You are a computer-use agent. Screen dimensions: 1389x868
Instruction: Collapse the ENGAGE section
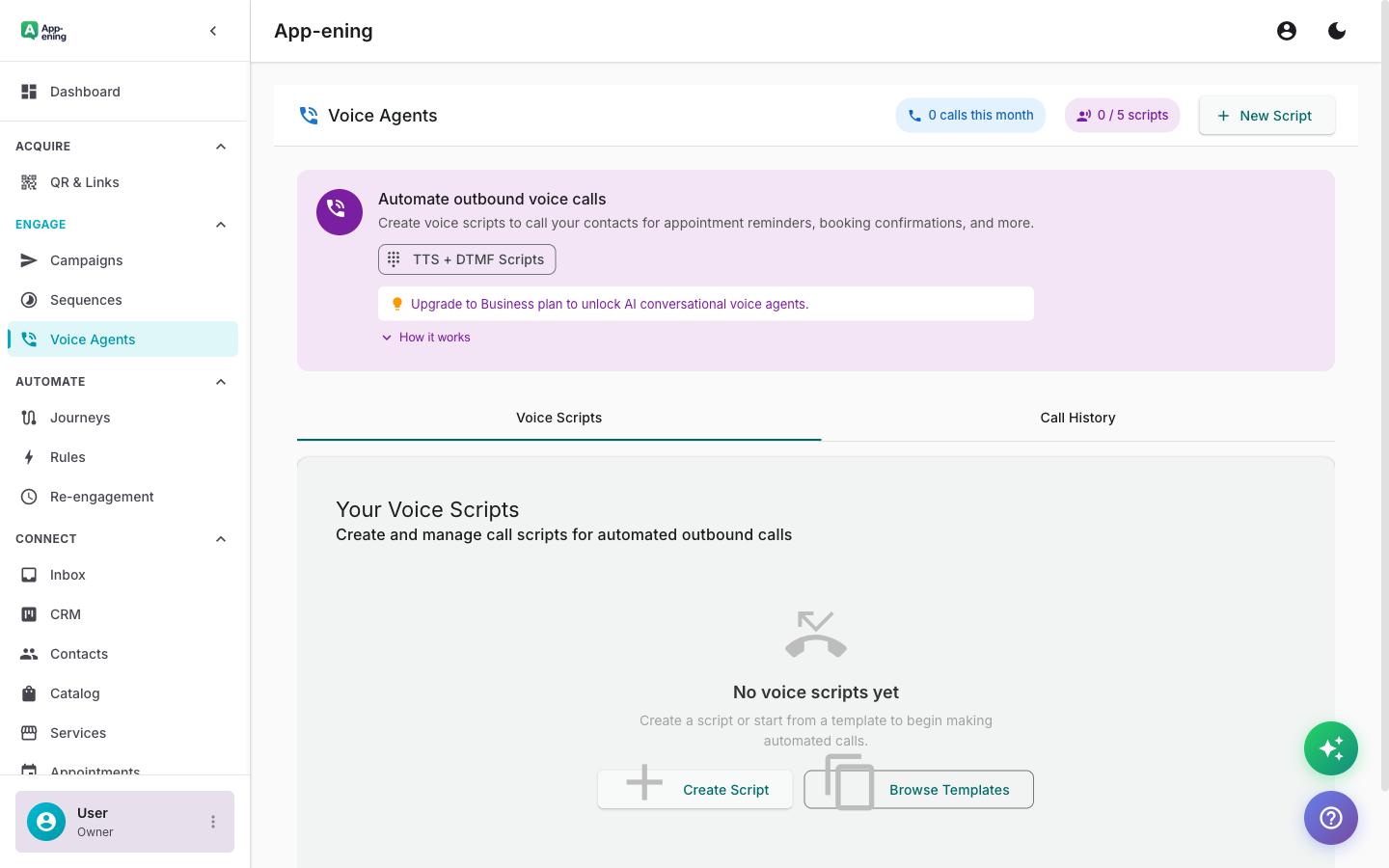221,225
